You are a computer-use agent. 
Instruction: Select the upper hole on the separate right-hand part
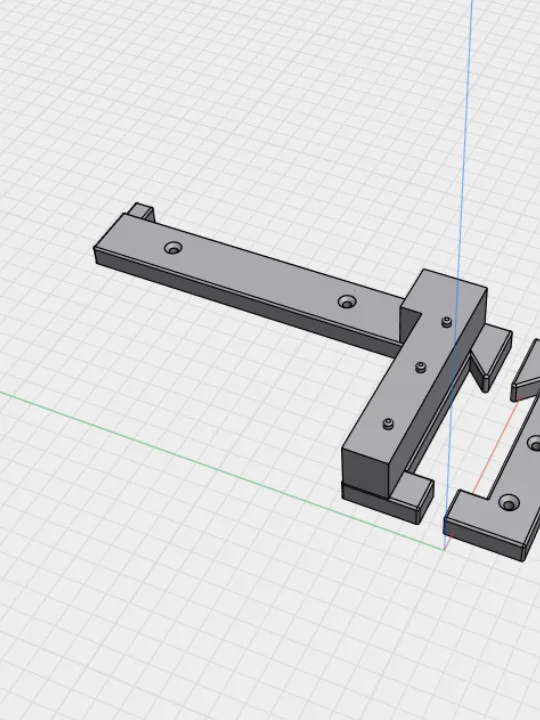pos(534,443)
